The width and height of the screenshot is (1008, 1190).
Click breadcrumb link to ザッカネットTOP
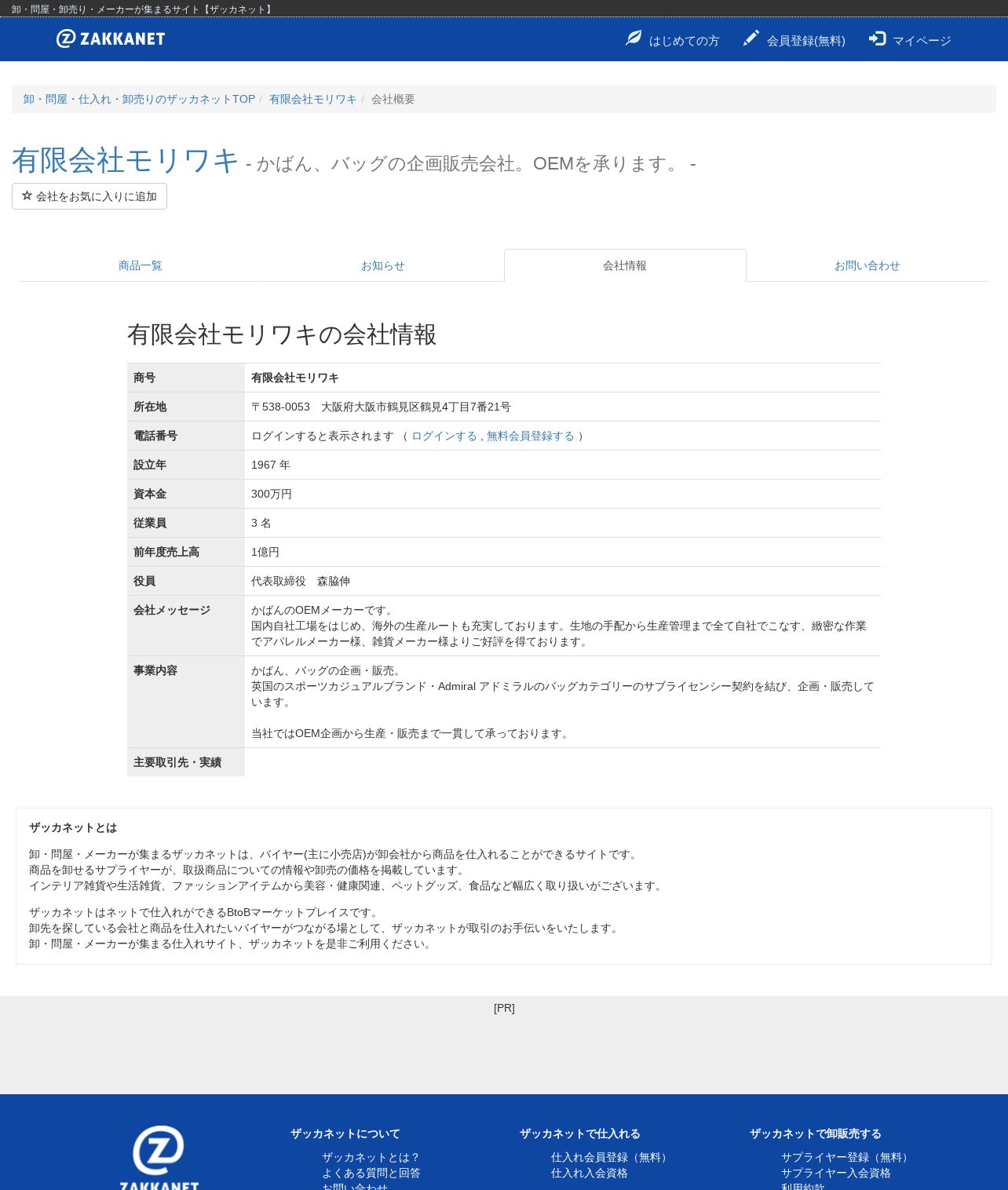pyautogui.click(x=139, y=99)
